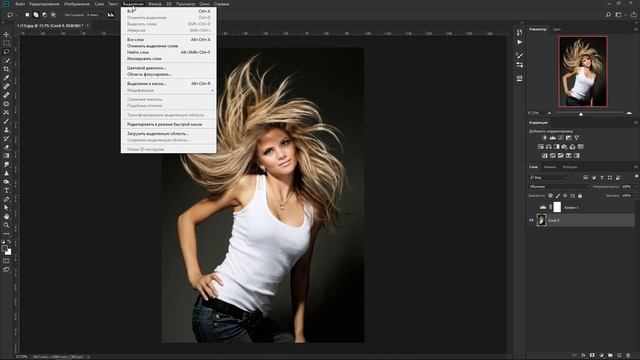Select the Zoom magnifier tool
The height and width of the screenshot is (360, 640).
click(x=6, y=225)
